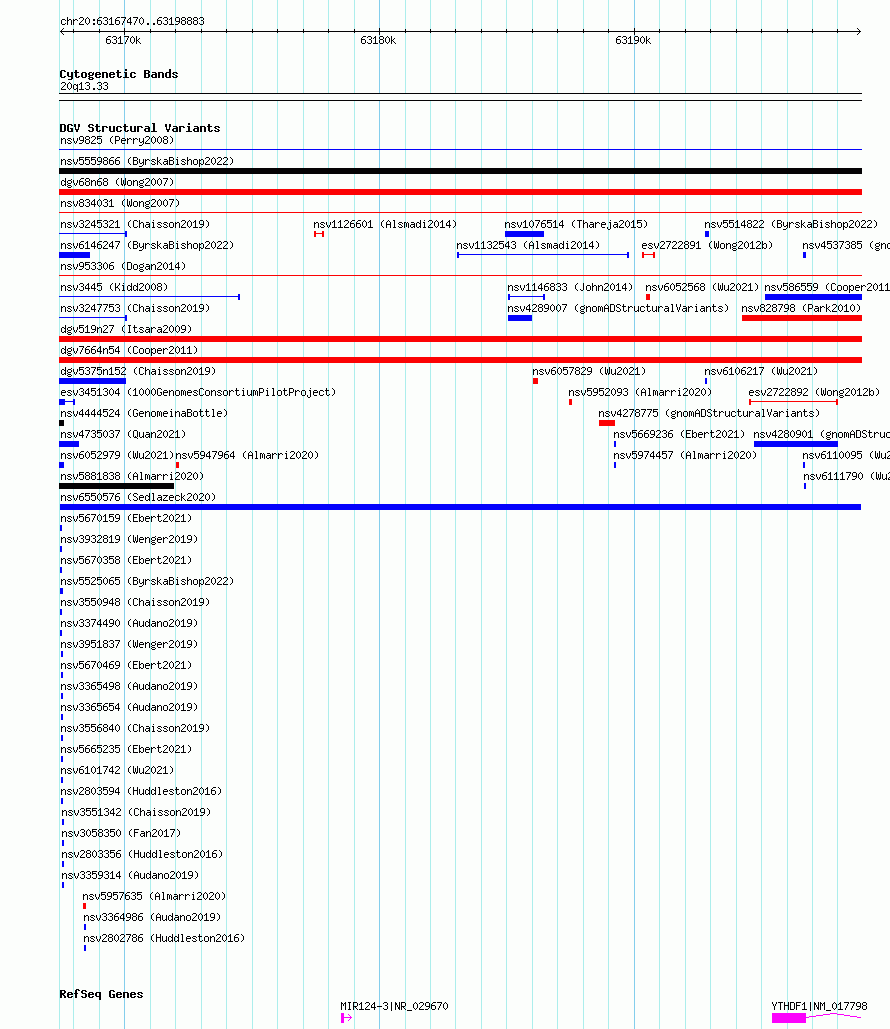Open nsv6101742 (Wu2021) variant label
Viewport: 890px width, 1029px height.
[117, 770]
